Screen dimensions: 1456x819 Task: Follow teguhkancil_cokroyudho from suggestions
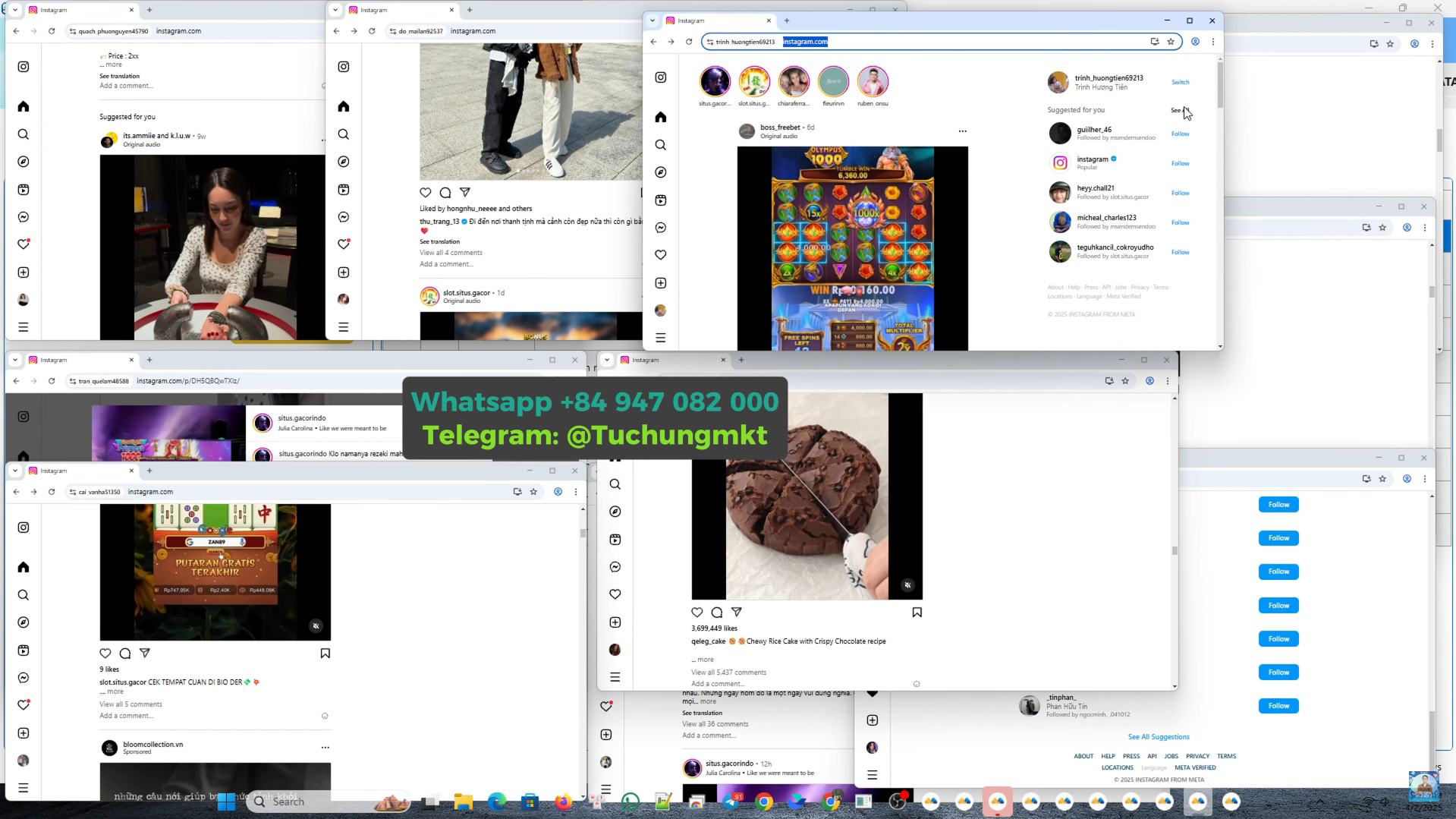click(1180, 252)
